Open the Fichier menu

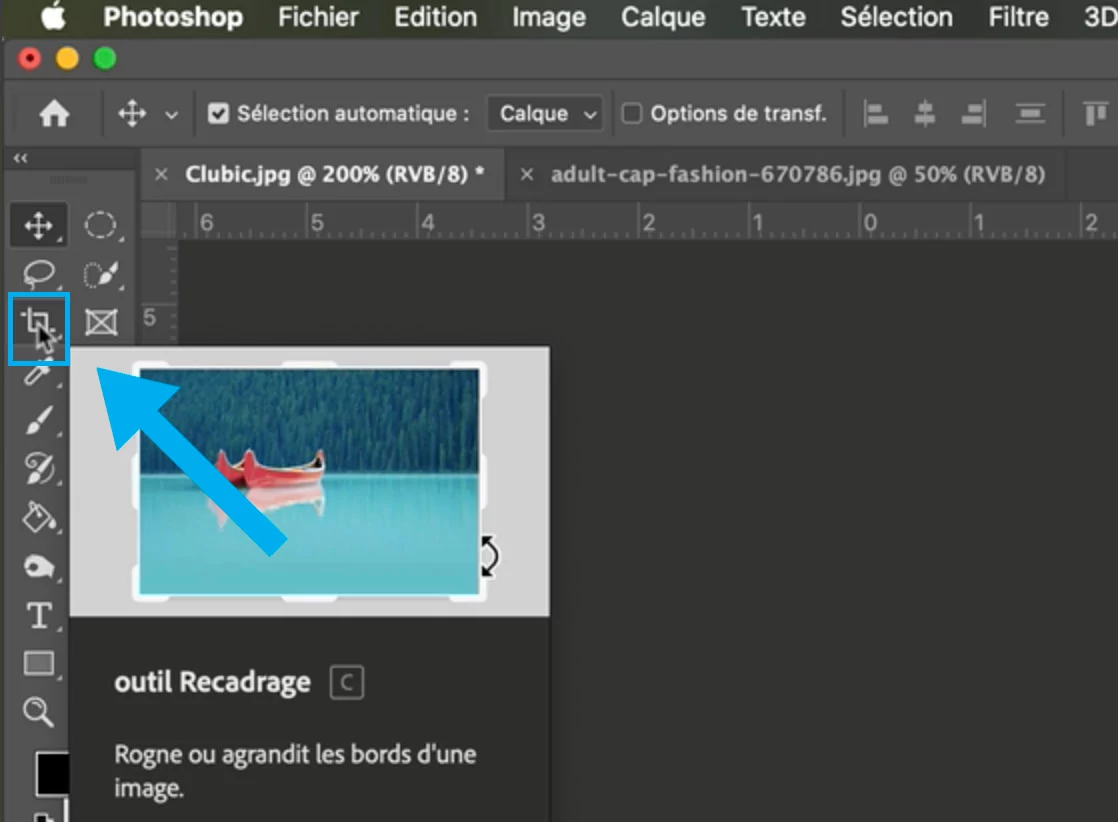(x=319, y=17)
